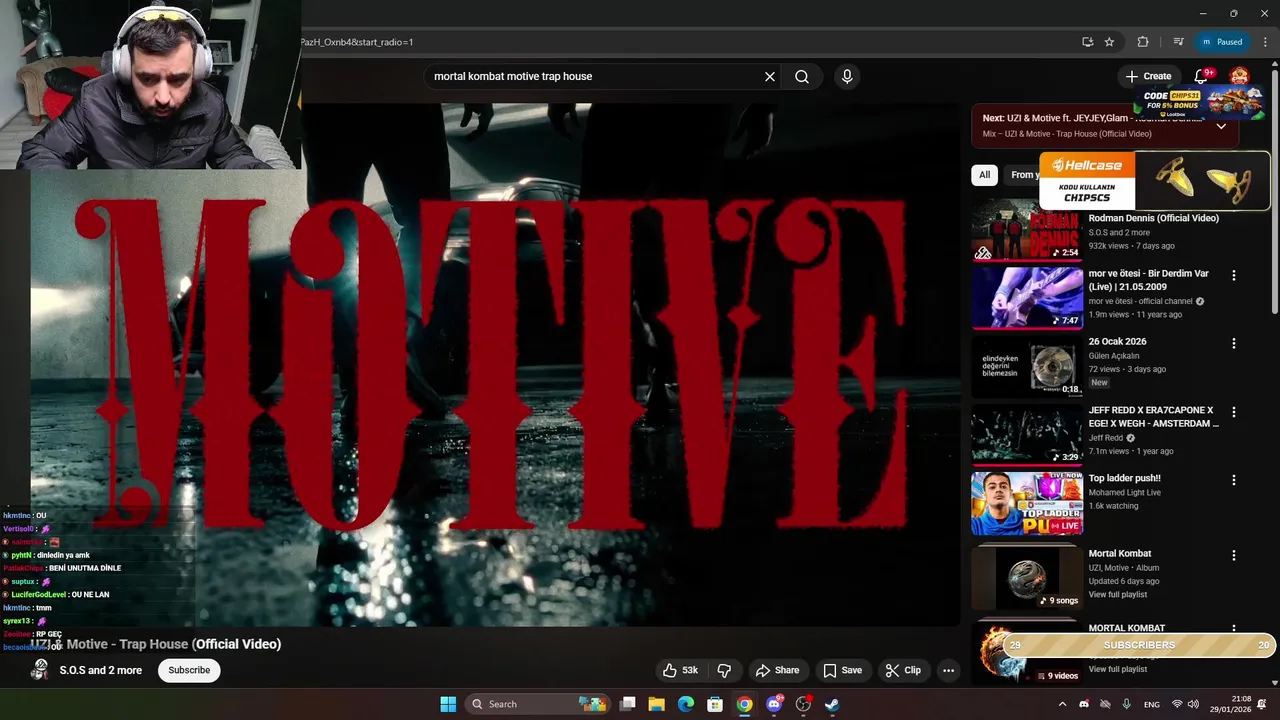Open Chrome extensions puzzle icon
The height and width of the screenshot is (720, 1280).
[1143, 42]
